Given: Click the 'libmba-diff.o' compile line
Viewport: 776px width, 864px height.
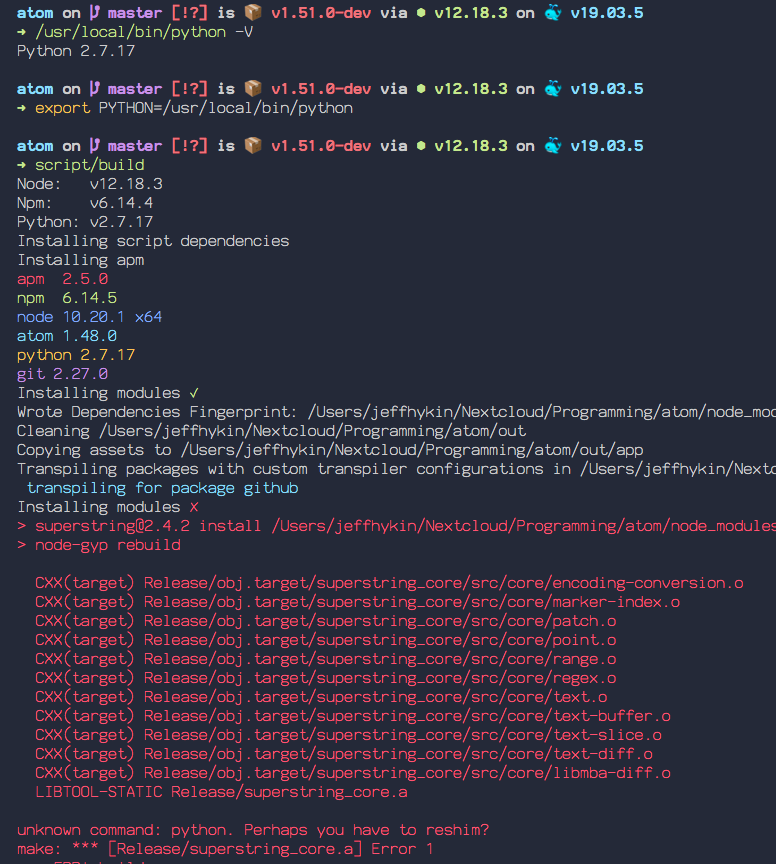Looking at the screenshot, I should pos(353,773).
